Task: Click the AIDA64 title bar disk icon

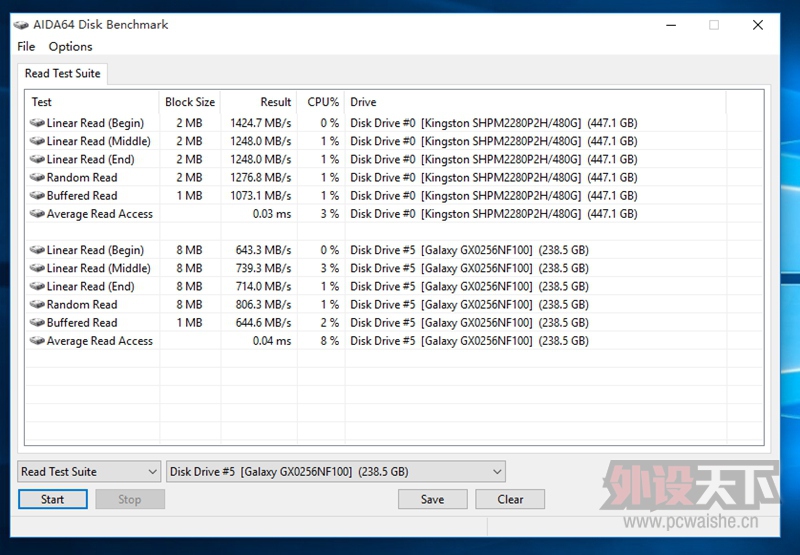Action: pos(21,25)
